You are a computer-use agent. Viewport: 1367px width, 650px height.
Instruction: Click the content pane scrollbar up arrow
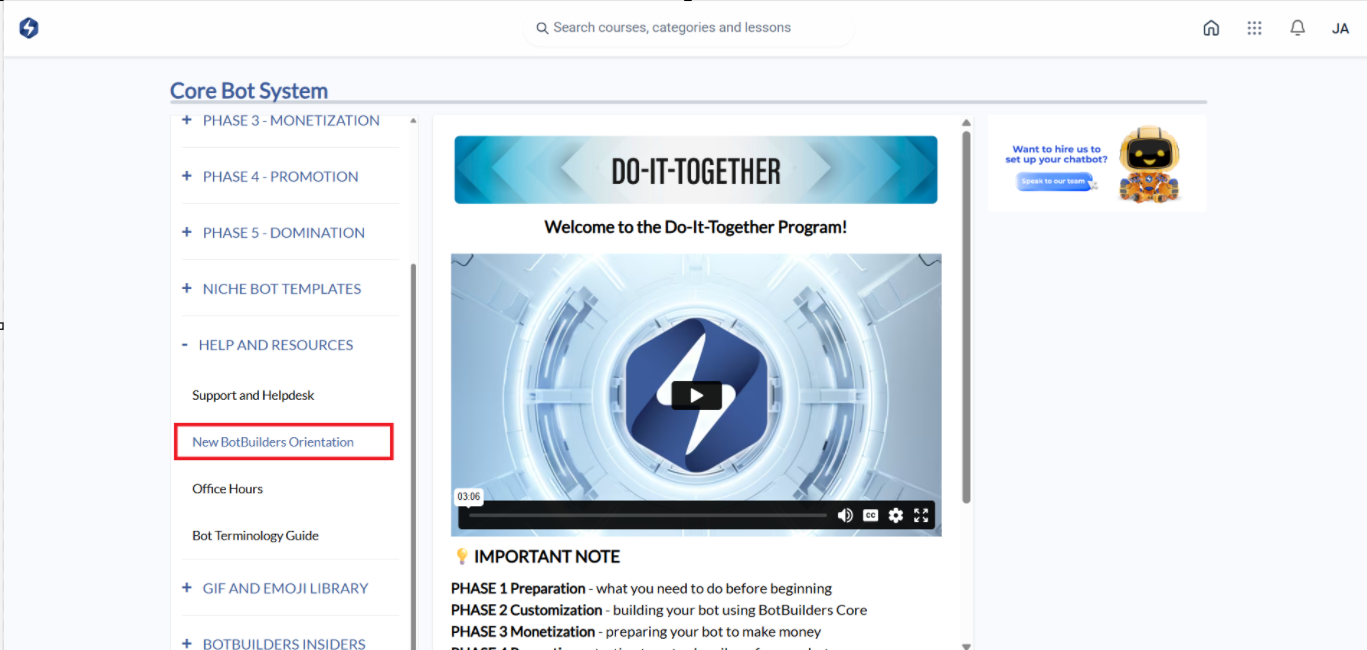pyautogui.click(x=966, y=123)
